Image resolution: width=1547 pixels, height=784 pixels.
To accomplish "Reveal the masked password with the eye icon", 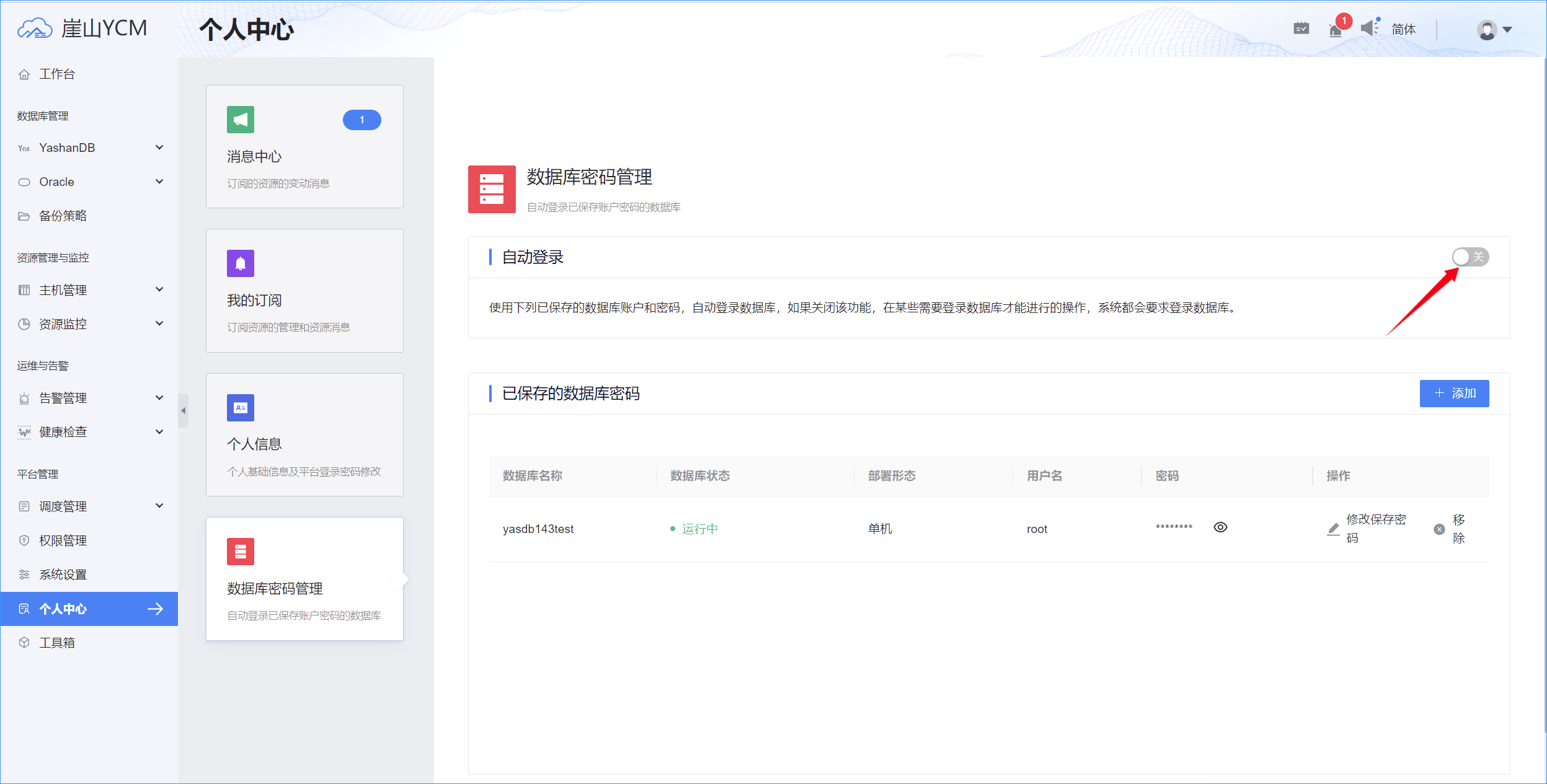I will [x=1220, y=527].
